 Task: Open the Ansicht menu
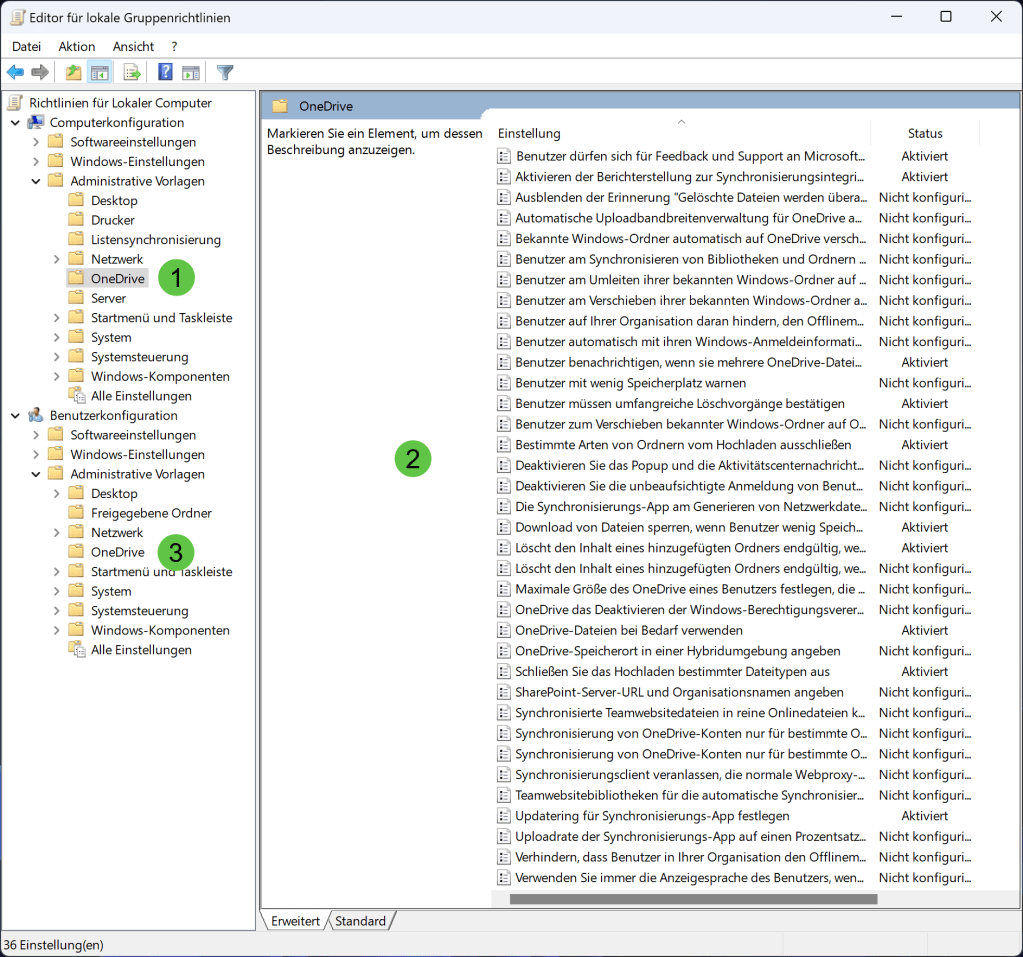(x=133, y=46)
